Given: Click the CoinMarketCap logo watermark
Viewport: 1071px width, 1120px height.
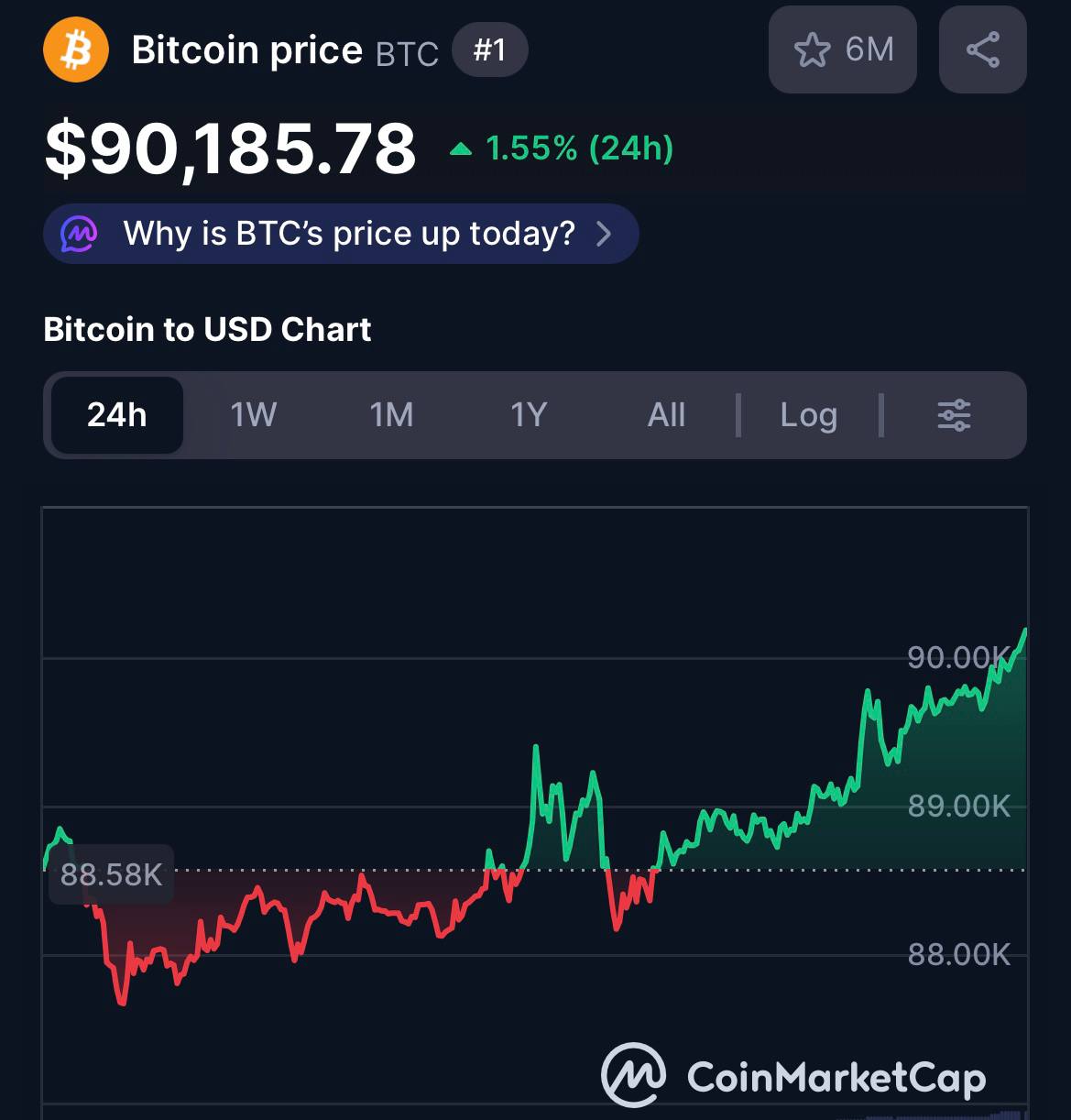Looking at the screenshot, I should pyautogui.click(x=793, y=1076).
